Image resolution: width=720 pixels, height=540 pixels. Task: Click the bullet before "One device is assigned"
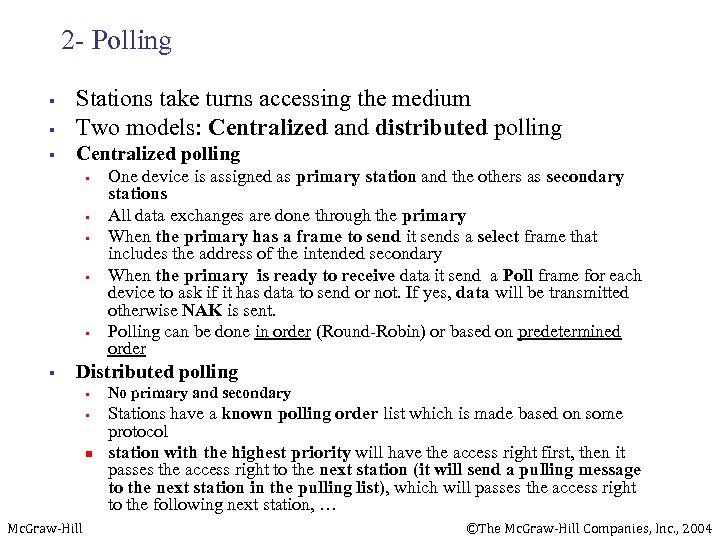coord(88,178)
